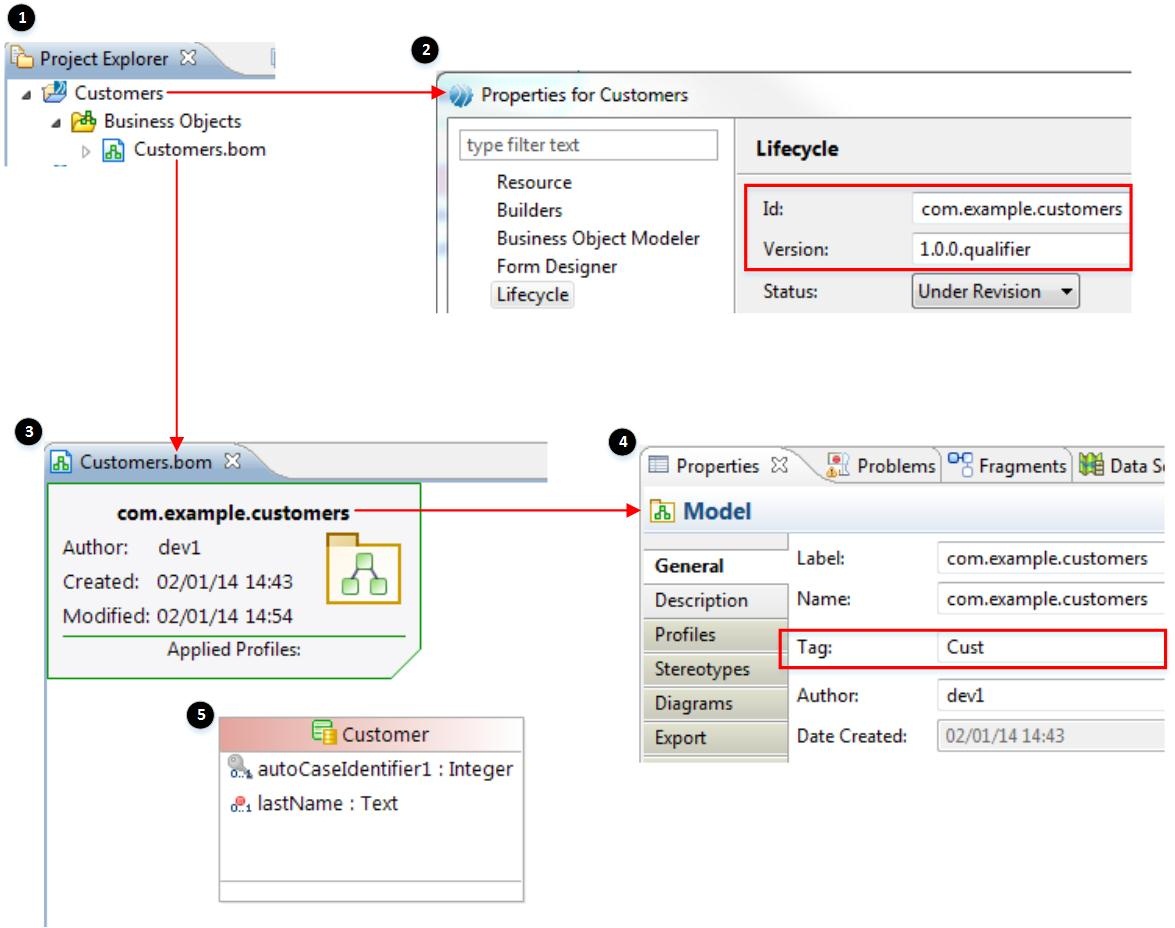Click the Date Created field
The width and height of the screenshot is (1175, 928).
pyautogui.click(x=1051, y=736)
